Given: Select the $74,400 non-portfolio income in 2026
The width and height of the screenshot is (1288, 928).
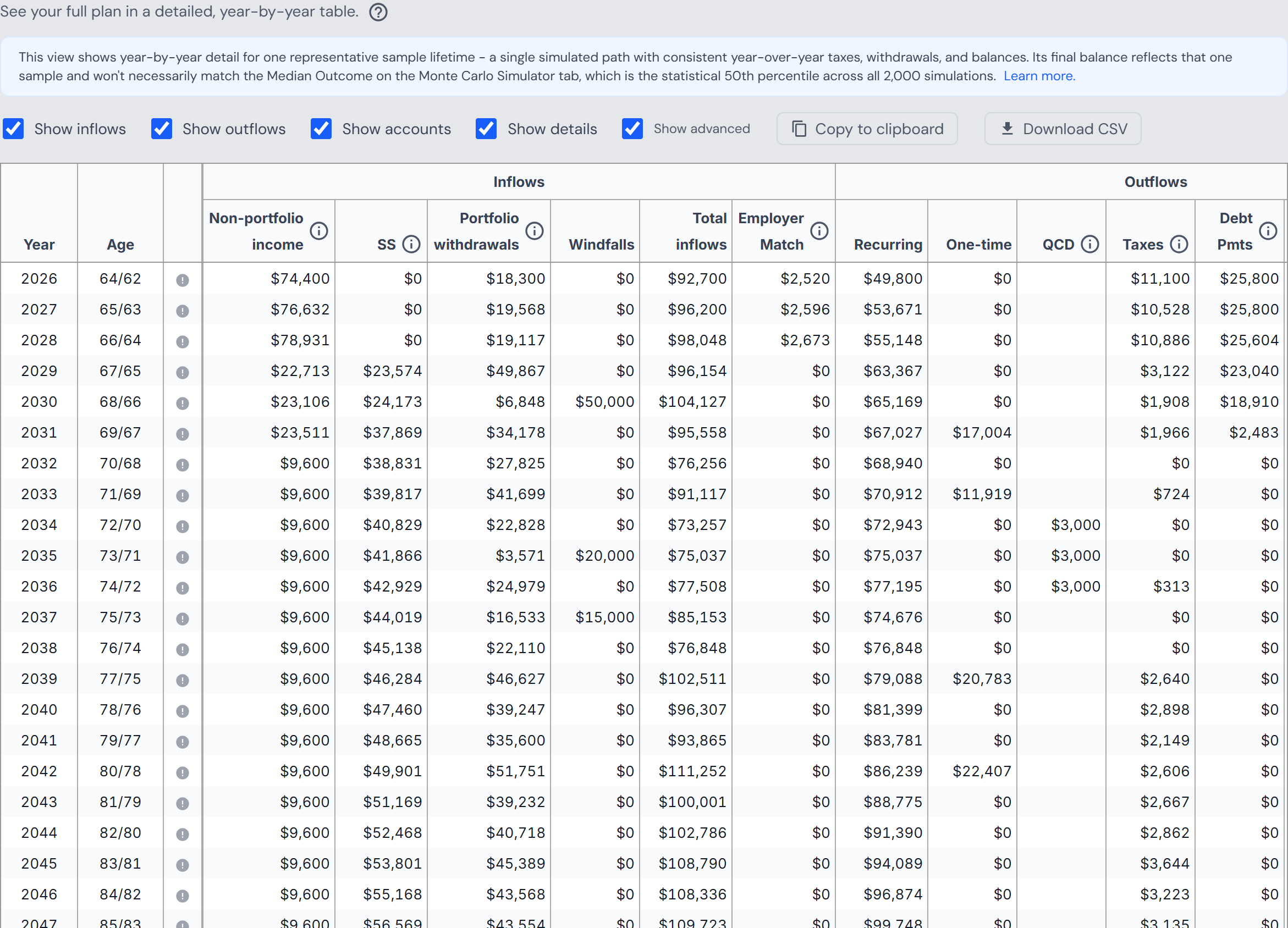Looking at the screenshot, I should [300, 279].
